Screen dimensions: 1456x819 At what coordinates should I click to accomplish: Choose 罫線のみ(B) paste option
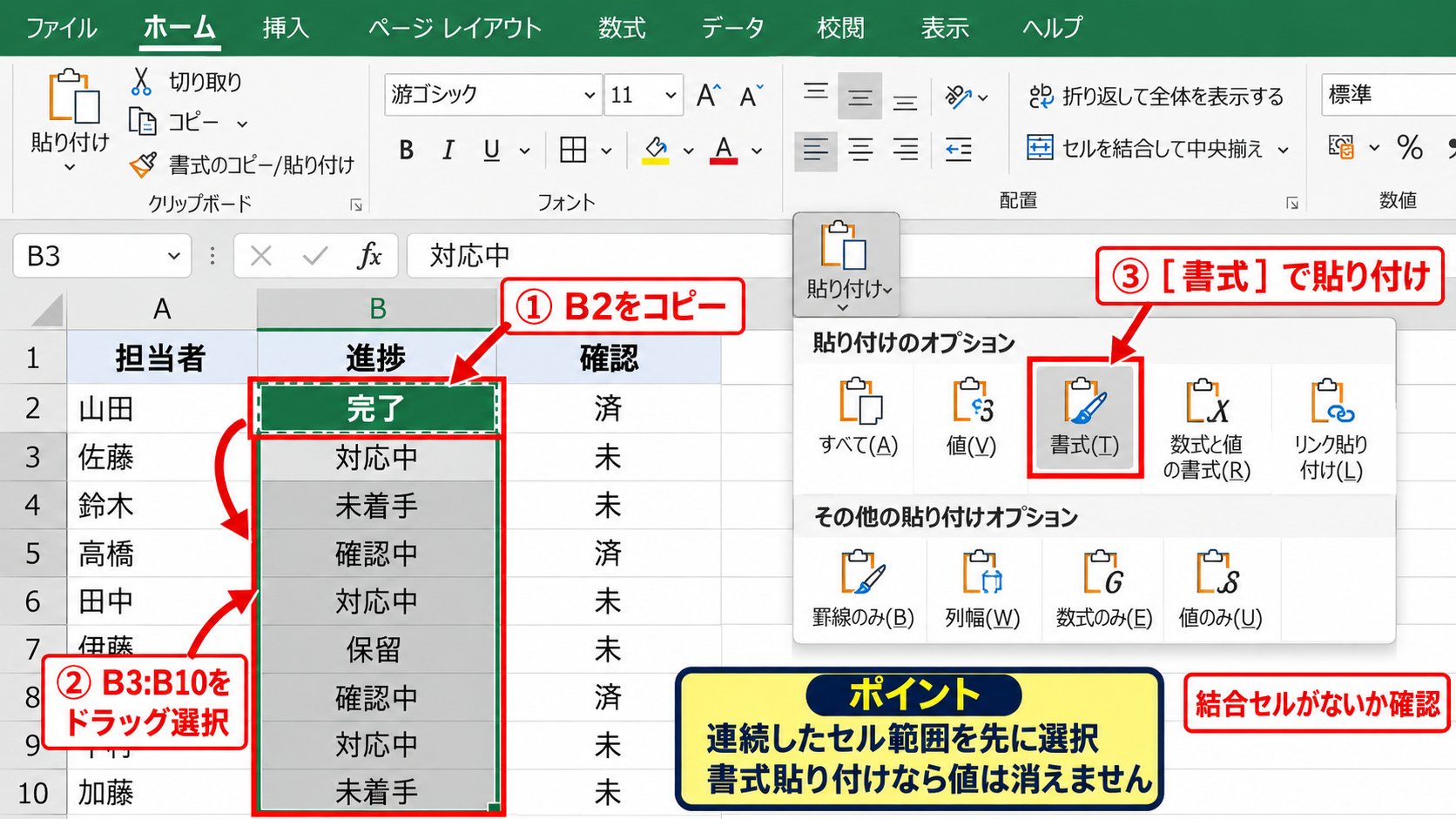point(862,588)
